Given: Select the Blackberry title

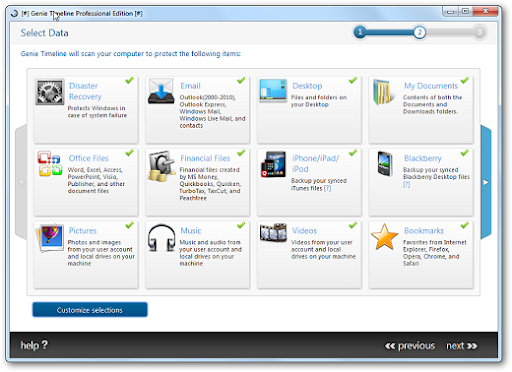Looking at the screenshot, I should click(x=423, y=158).
